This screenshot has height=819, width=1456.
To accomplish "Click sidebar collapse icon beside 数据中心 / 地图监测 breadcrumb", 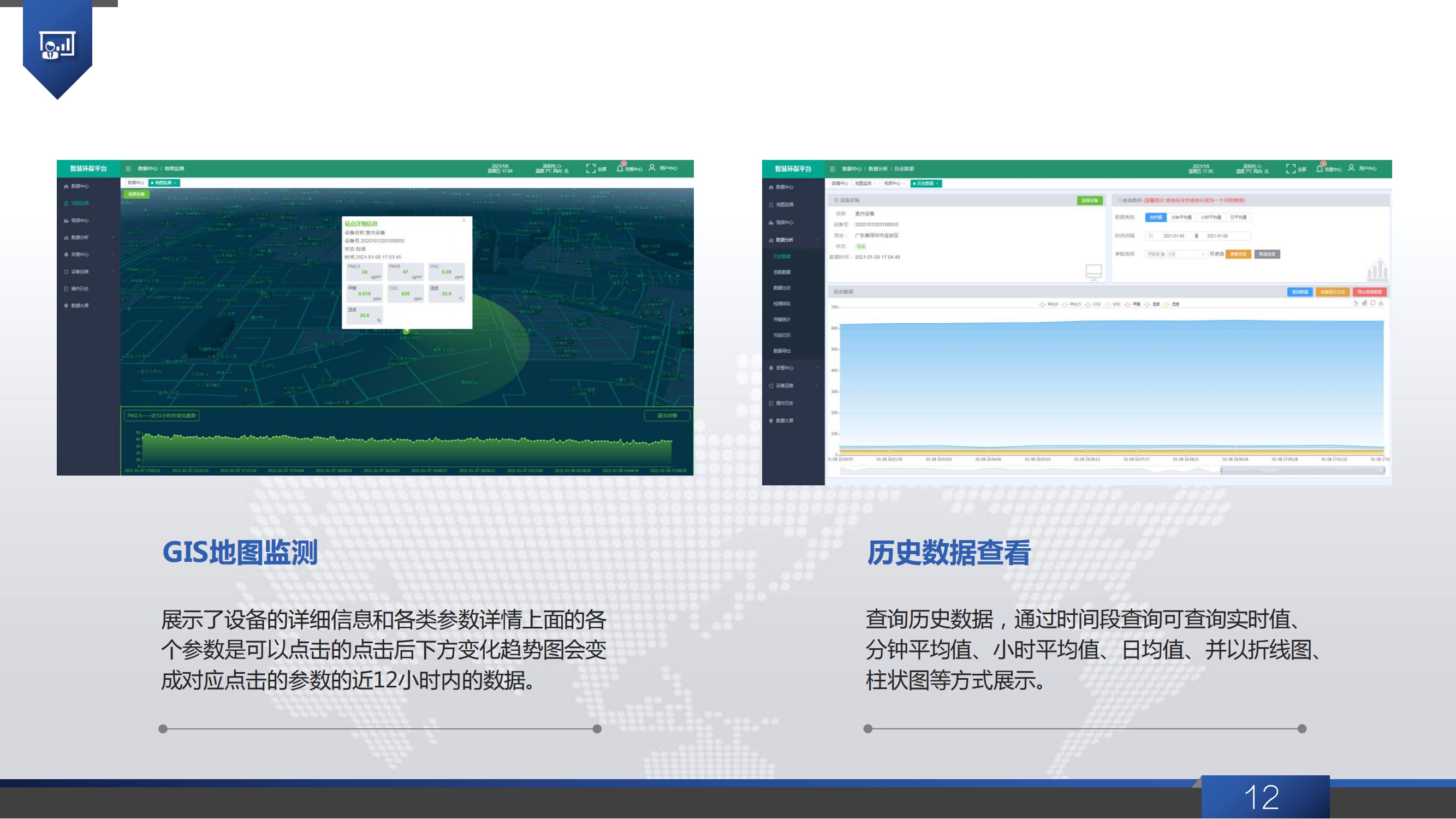I will point(128,168).
